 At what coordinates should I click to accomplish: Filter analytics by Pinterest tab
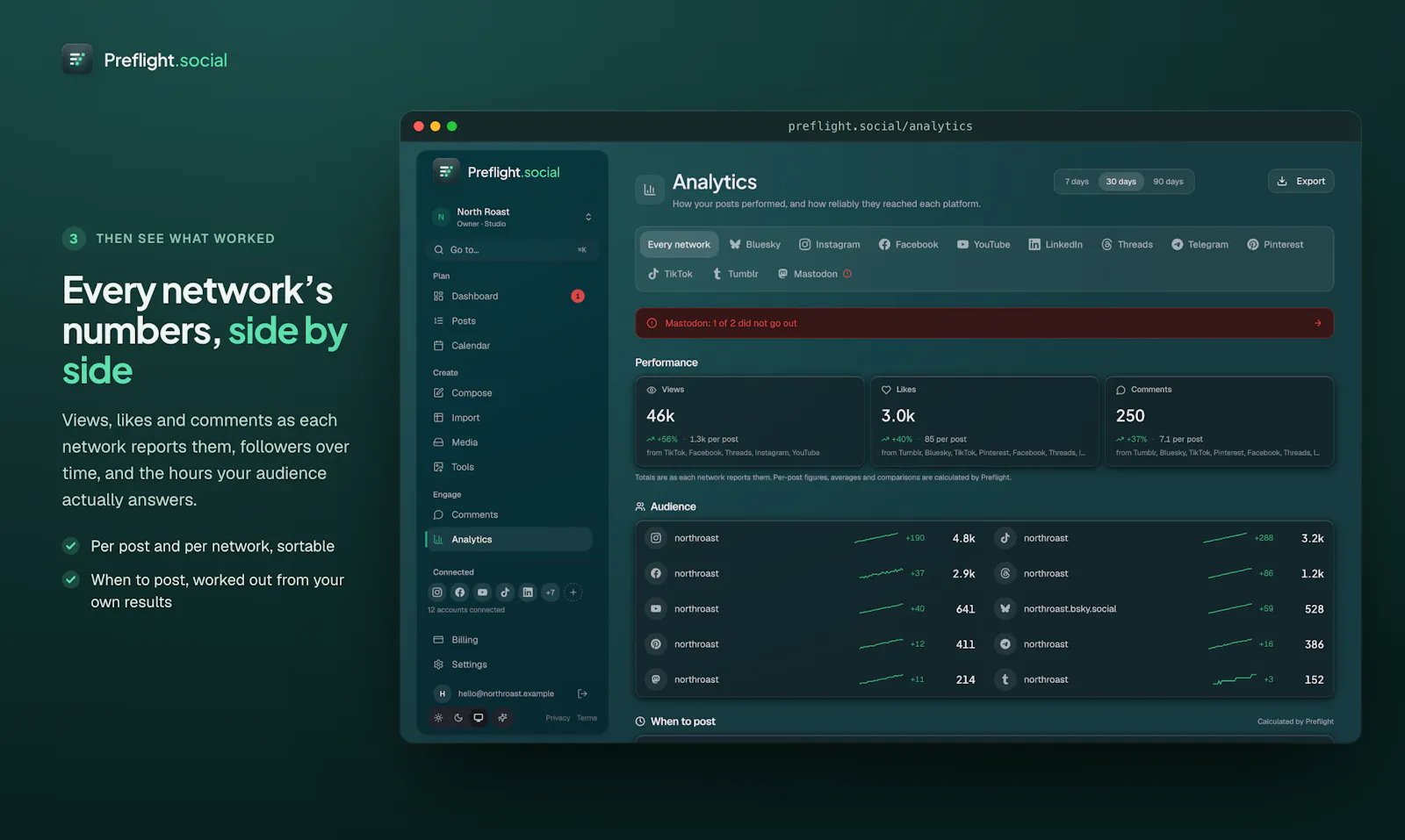[1274, 244]
